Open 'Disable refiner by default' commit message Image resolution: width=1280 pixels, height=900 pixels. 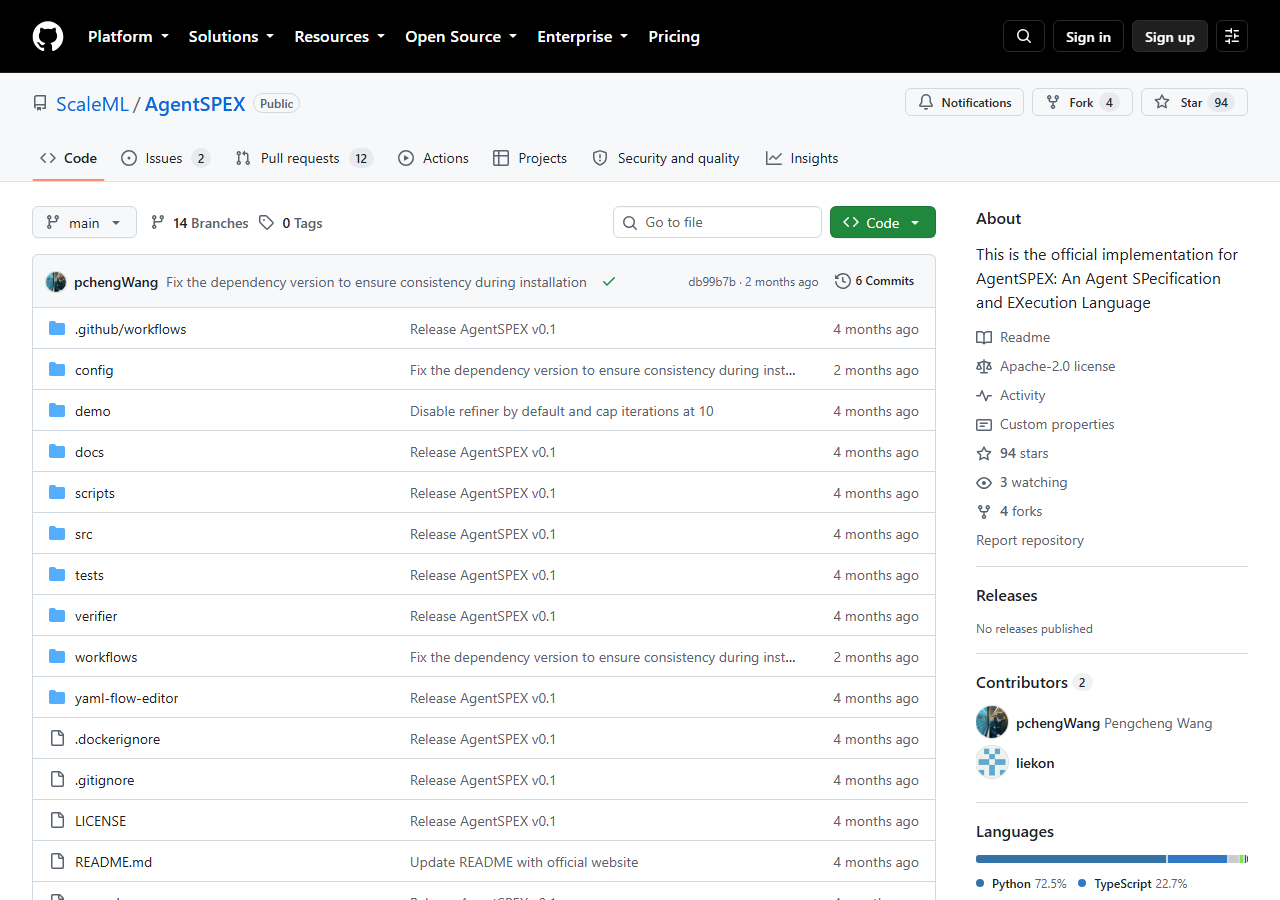(x=562, y=410)
